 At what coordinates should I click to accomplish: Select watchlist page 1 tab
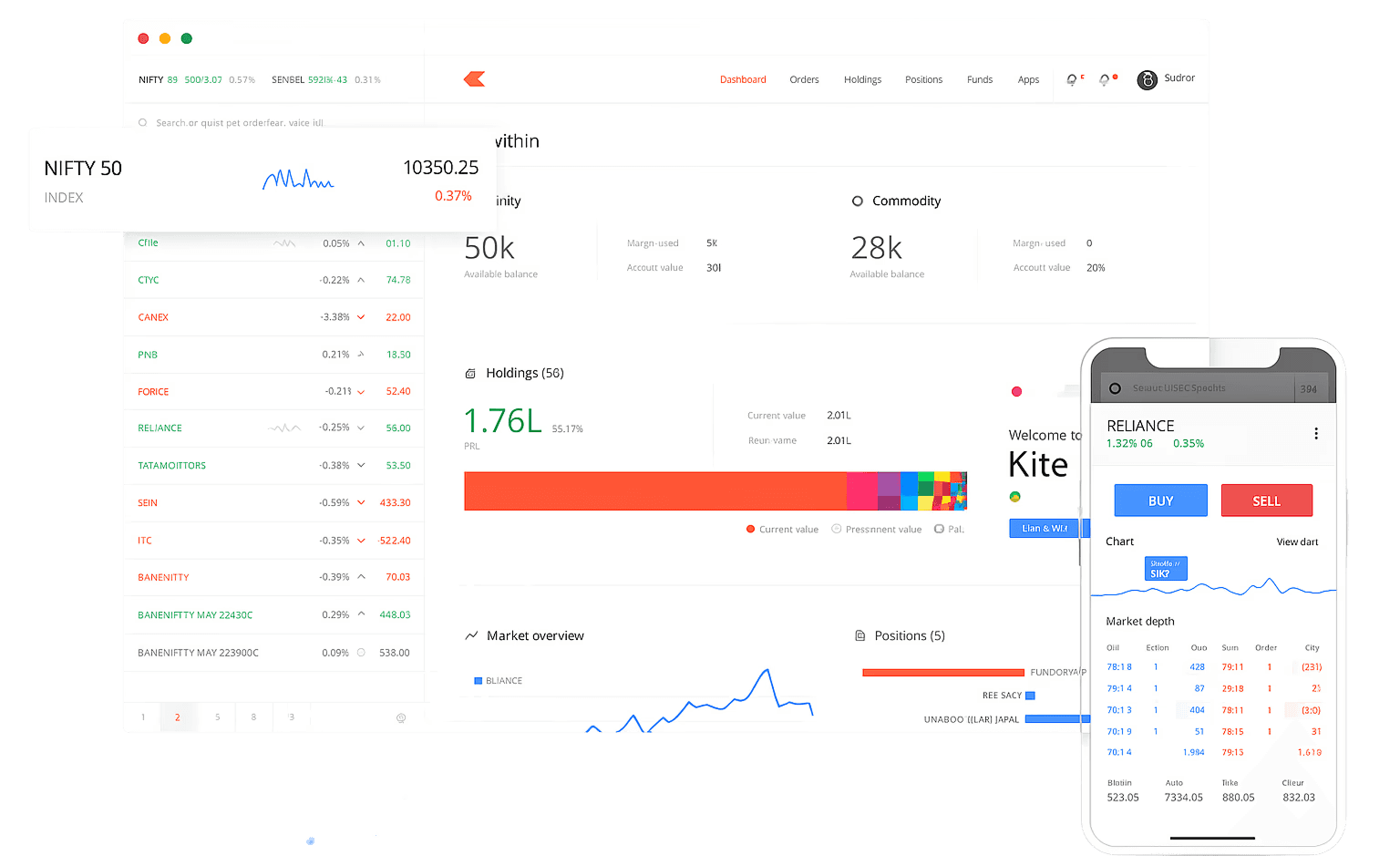click(x=143, y=717)
